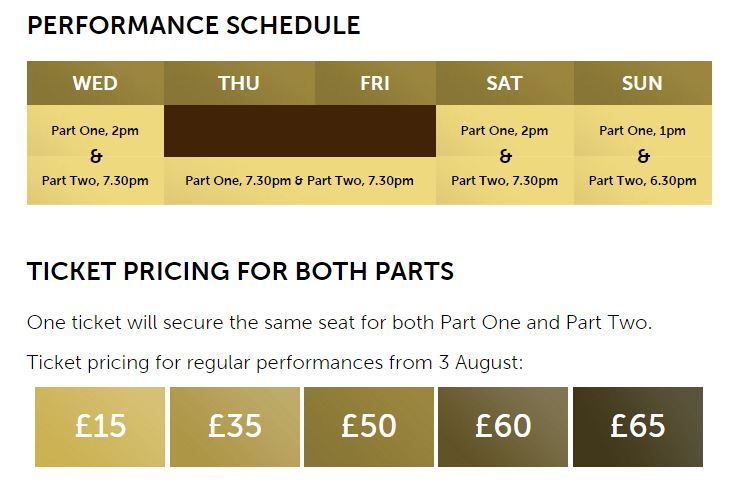
Task: Select the FRI column header
Action: pos(375,83)
